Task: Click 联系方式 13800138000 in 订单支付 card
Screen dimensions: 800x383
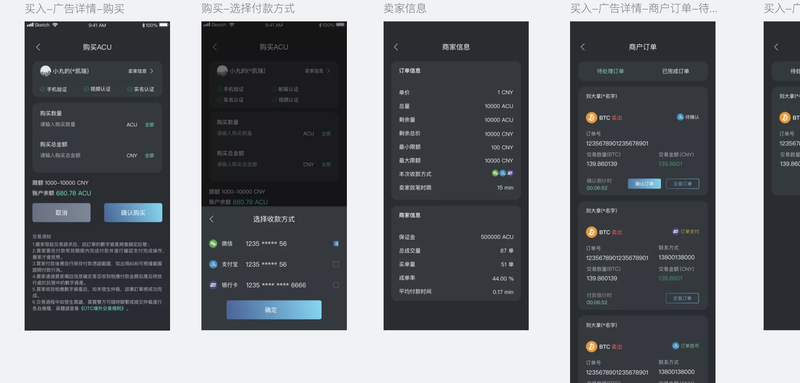Action: click(677, 258)
